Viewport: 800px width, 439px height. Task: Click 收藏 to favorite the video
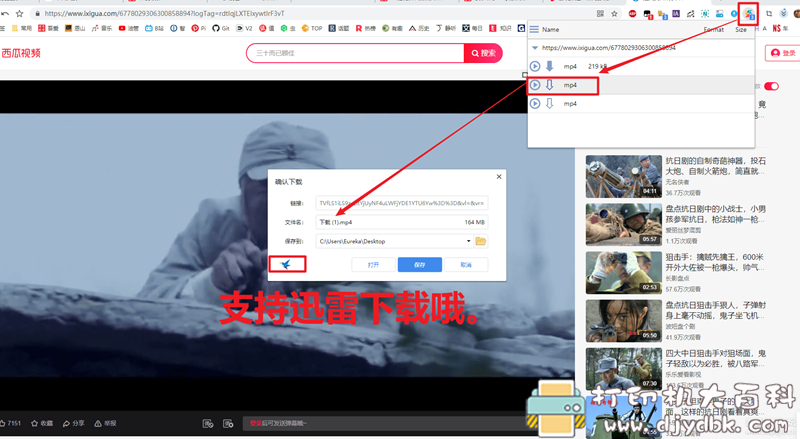coord(42,423)
